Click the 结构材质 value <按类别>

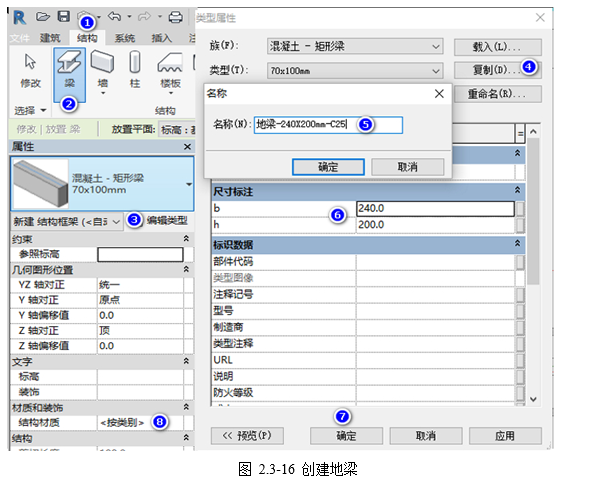(x=141, y=423)
